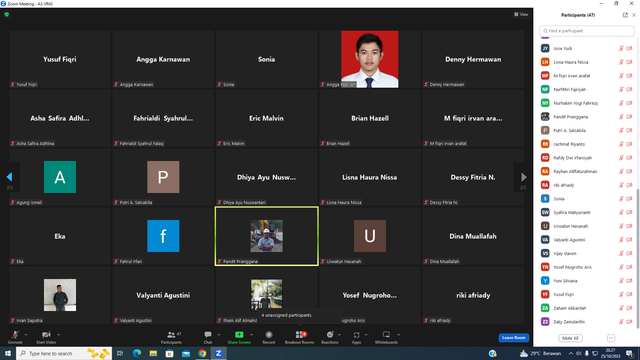
Task: Start Video from the meeting toolbar
Action: coord(46,335)
